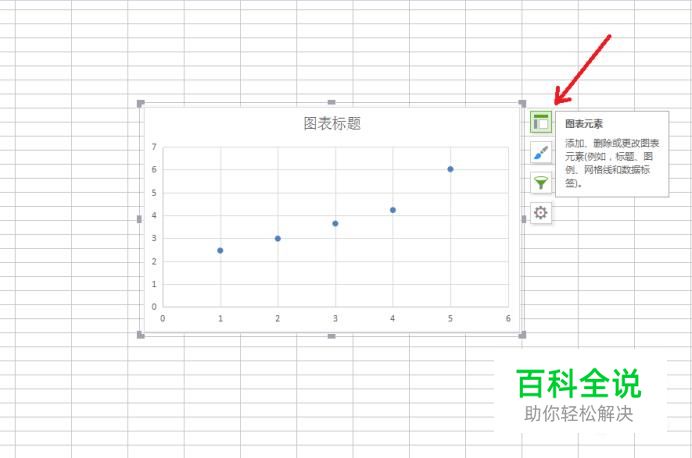Select vertical axis label 7
The width and height of the screenshot is (692, 458).
coord(154,146)
